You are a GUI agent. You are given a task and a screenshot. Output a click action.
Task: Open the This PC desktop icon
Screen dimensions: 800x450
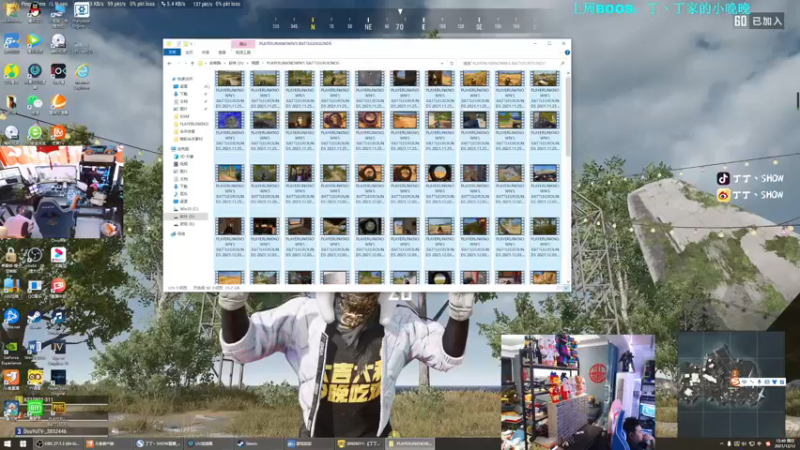click(x=58, y=11)
